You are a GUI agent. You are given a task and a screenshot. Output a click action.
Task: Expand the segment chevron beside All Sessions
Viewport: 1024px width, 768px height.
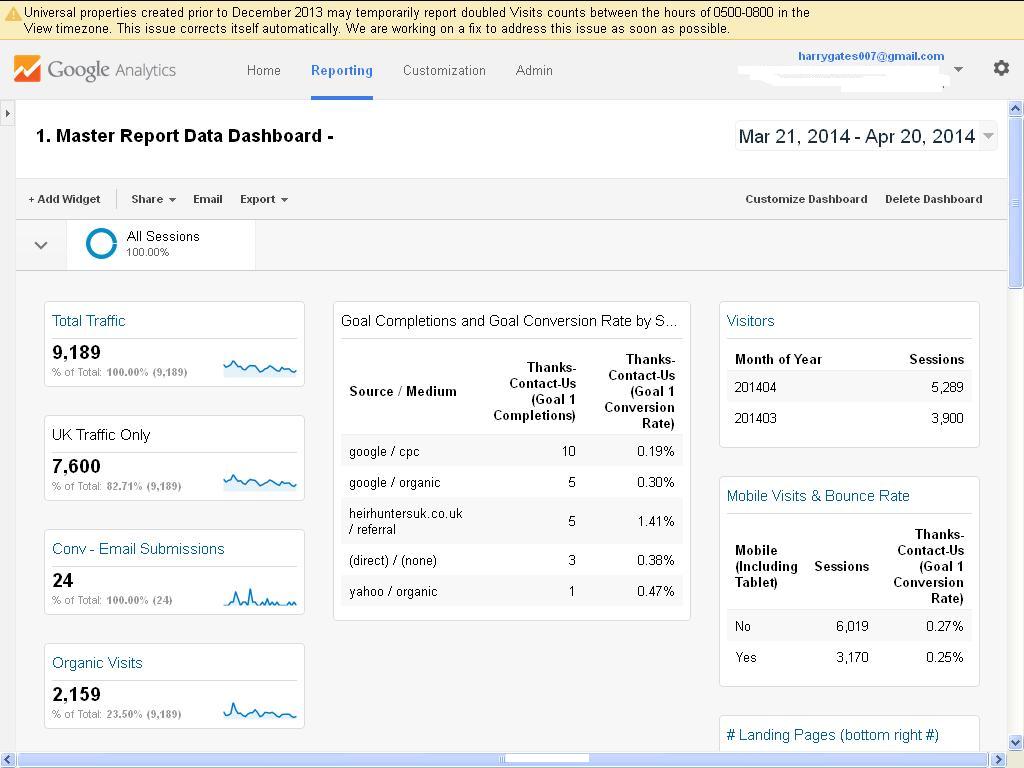coord(41,245)
